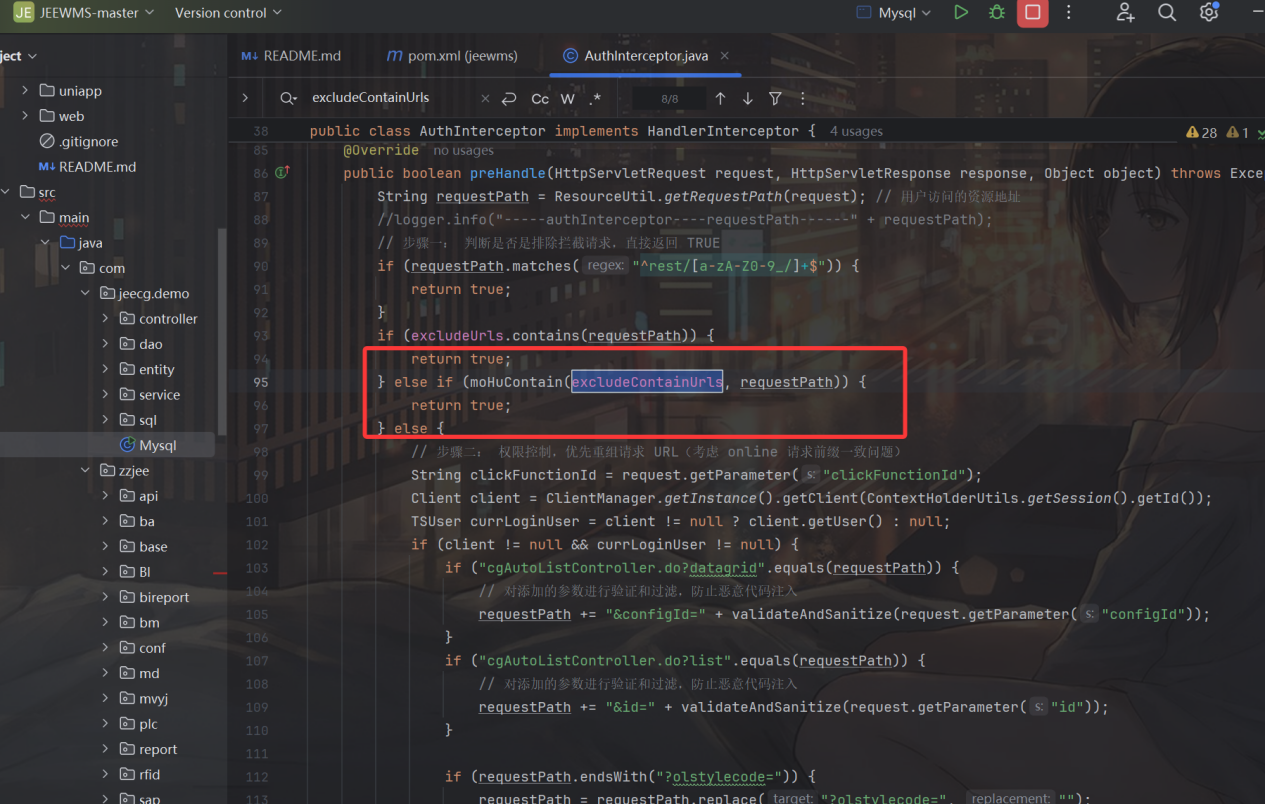Toggle Match Case (Cc) in find bar

pos(540,98)
